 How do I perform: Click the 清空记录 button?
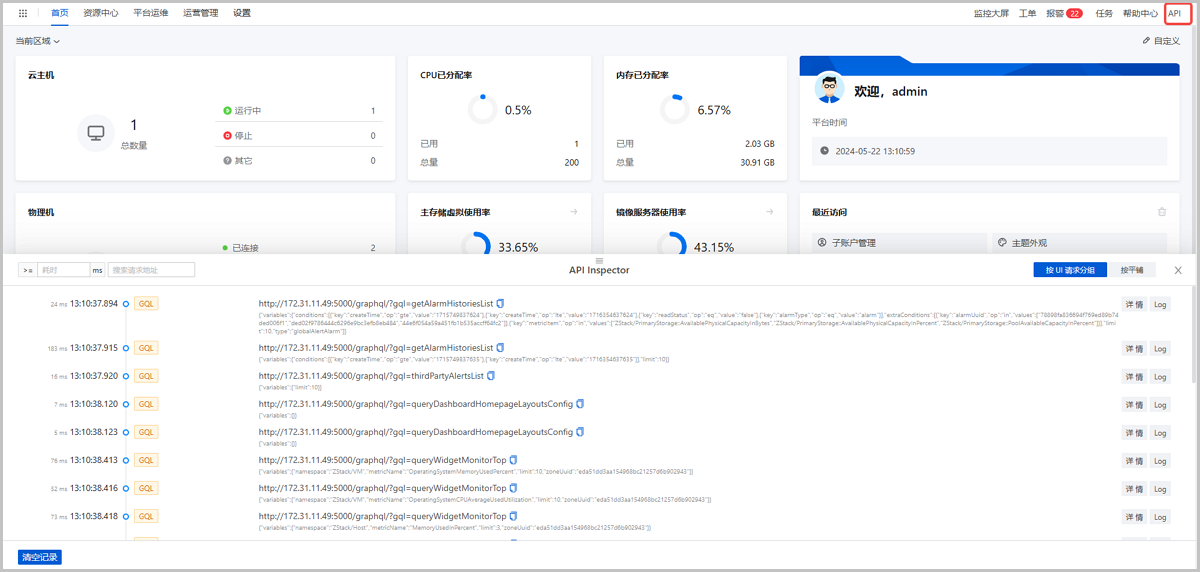point(40,557)
